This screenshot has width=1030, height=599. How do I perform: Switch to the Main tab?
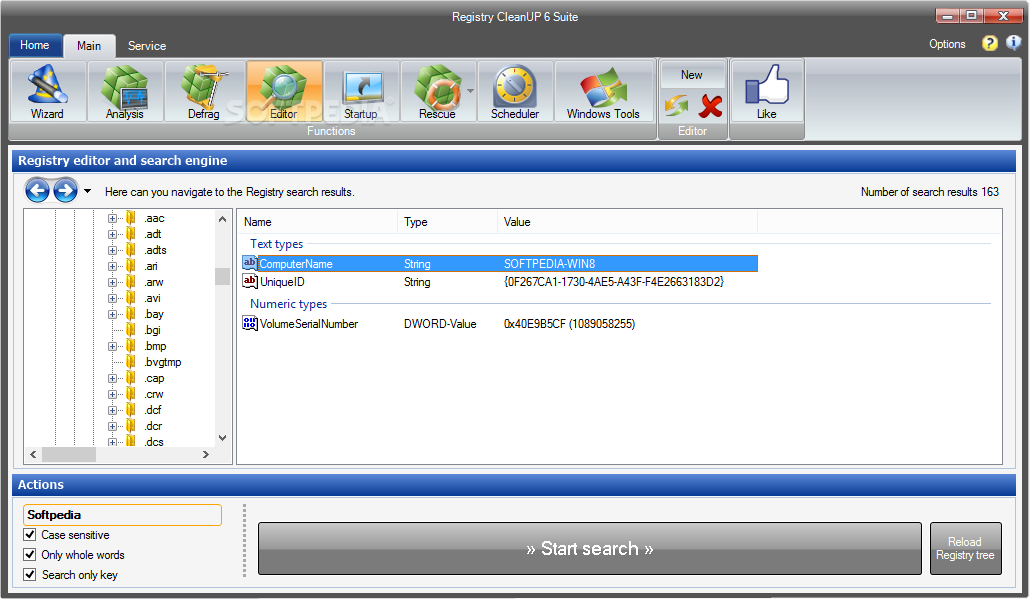click(89, 45)
